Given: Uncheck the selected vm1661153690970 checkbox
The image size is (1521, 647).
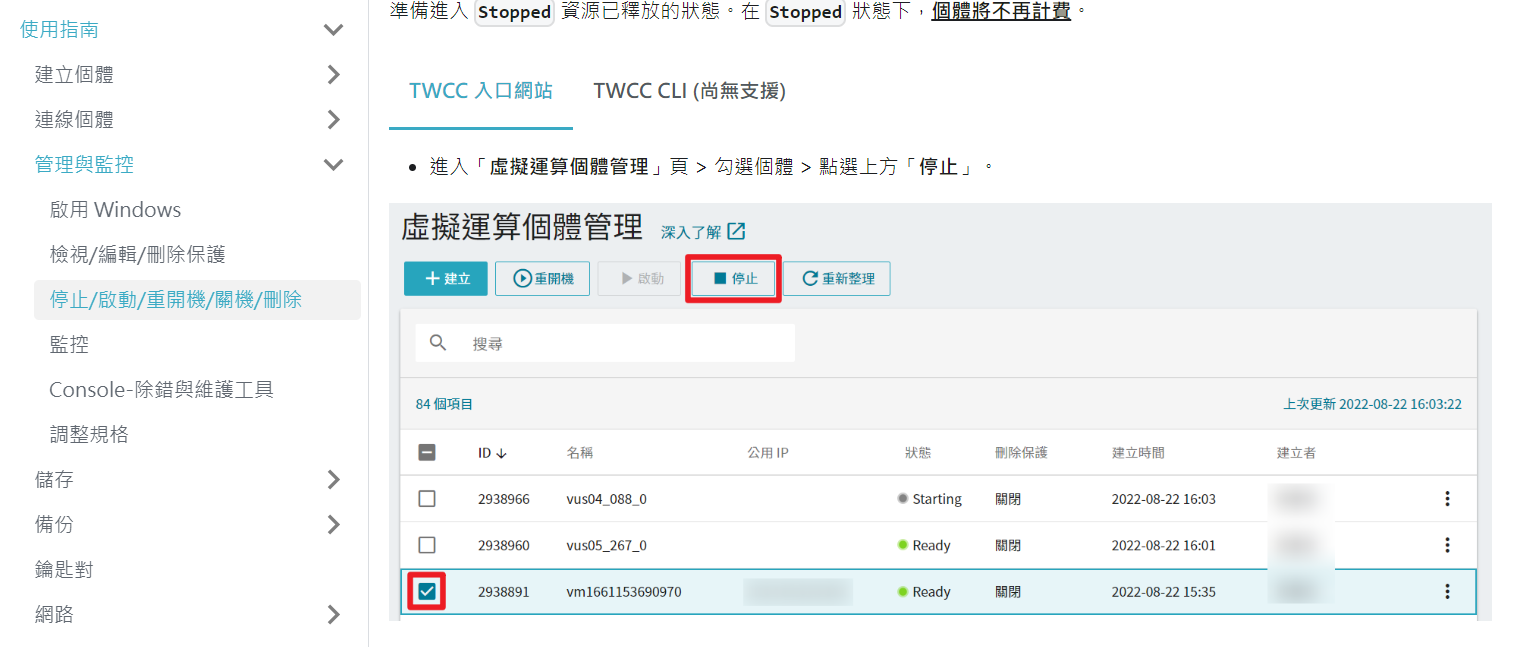Looking at the screenshot, I should (427, 591).
